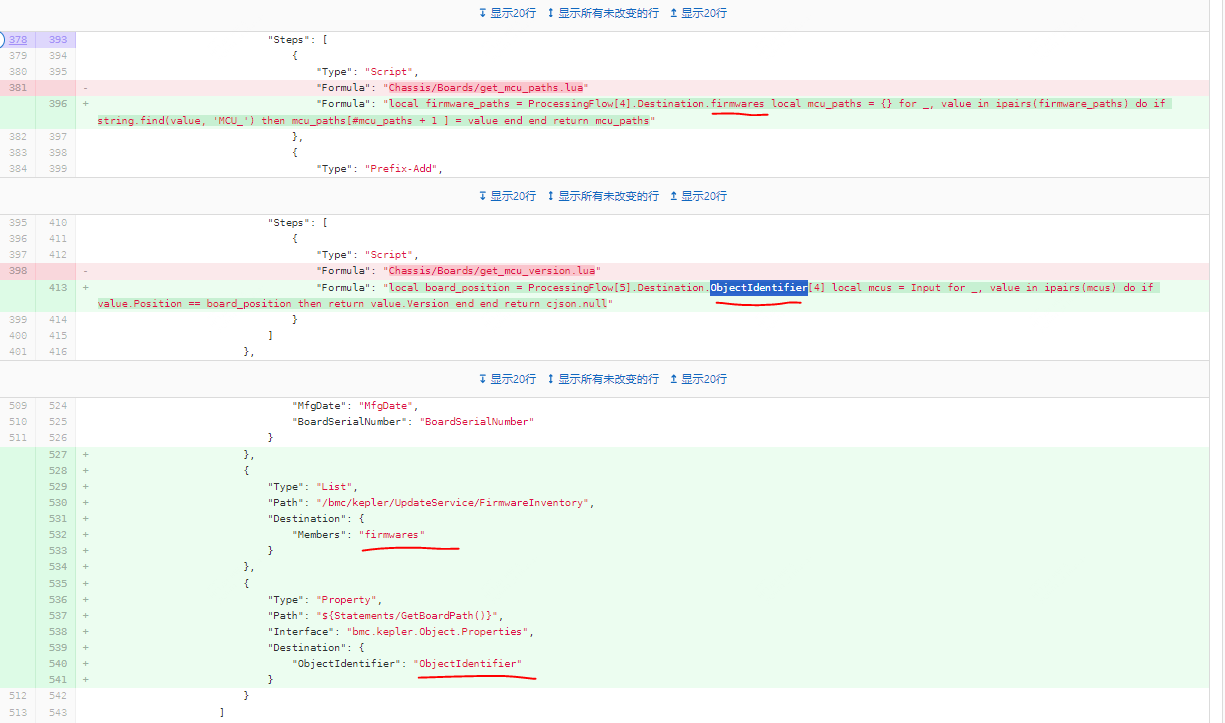Click up-arrow 显示20行 above line 509
1225x723 pixels.
pyautogui.click(x=697, y=379)
